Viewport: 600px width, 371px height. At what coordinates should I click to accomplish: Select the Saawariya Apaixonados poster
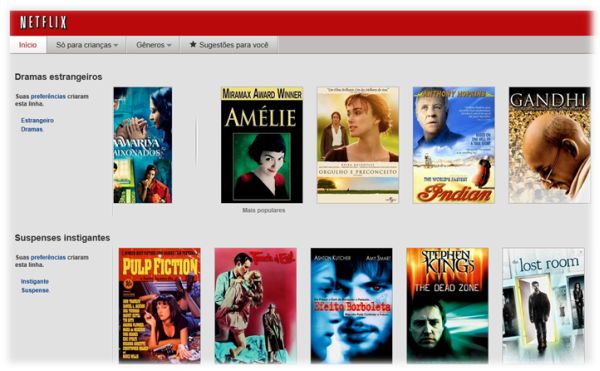pos(143,145)
